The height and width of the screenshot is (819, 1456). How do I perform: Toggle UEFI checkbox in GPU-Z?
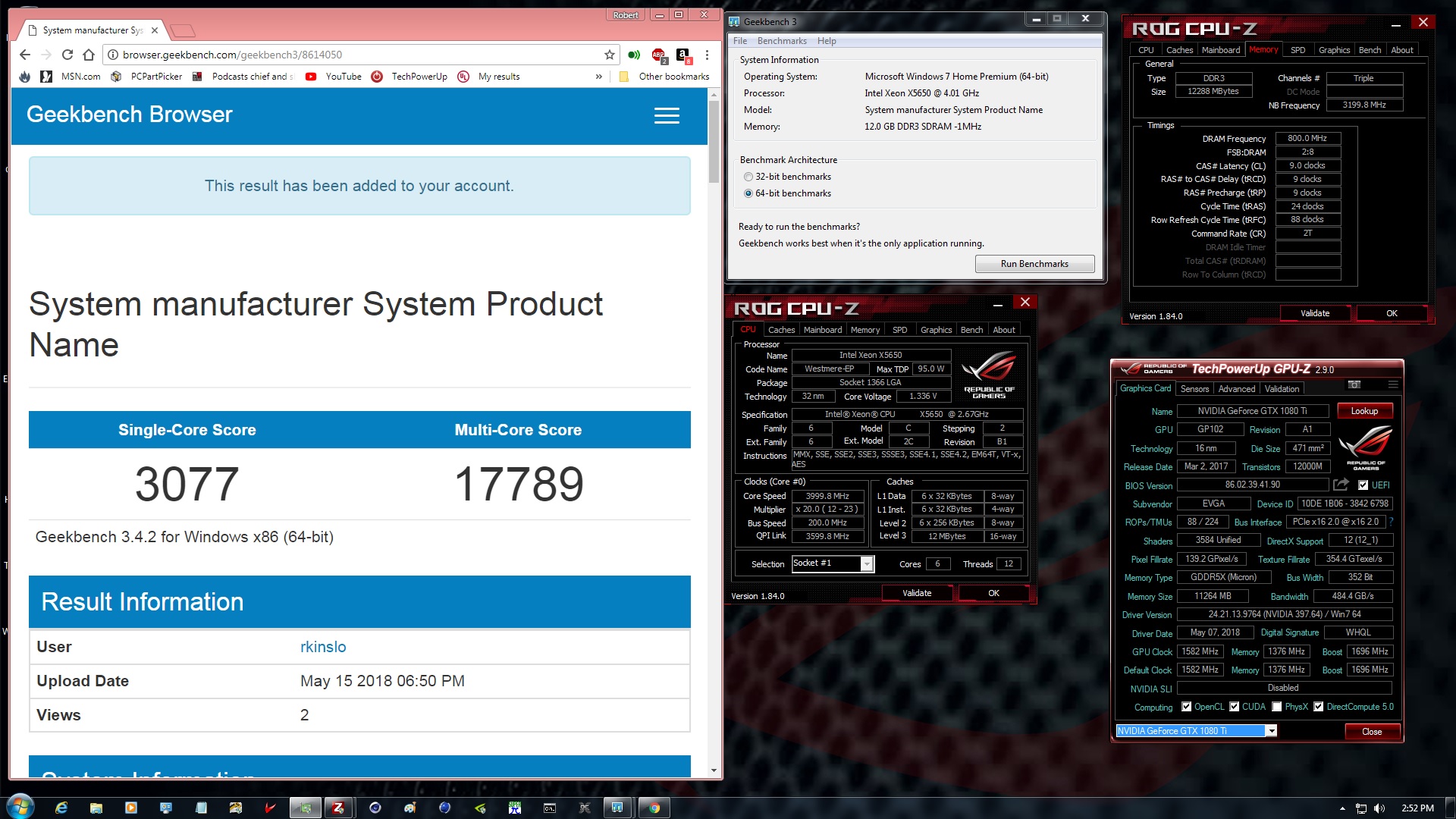[1363, 485]
